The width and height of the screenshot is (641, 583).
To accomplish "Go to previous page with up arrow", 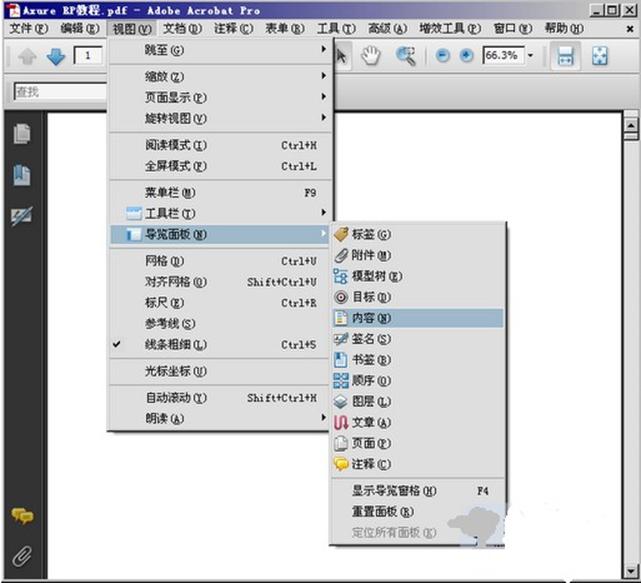I will click(x=27, y=56).
